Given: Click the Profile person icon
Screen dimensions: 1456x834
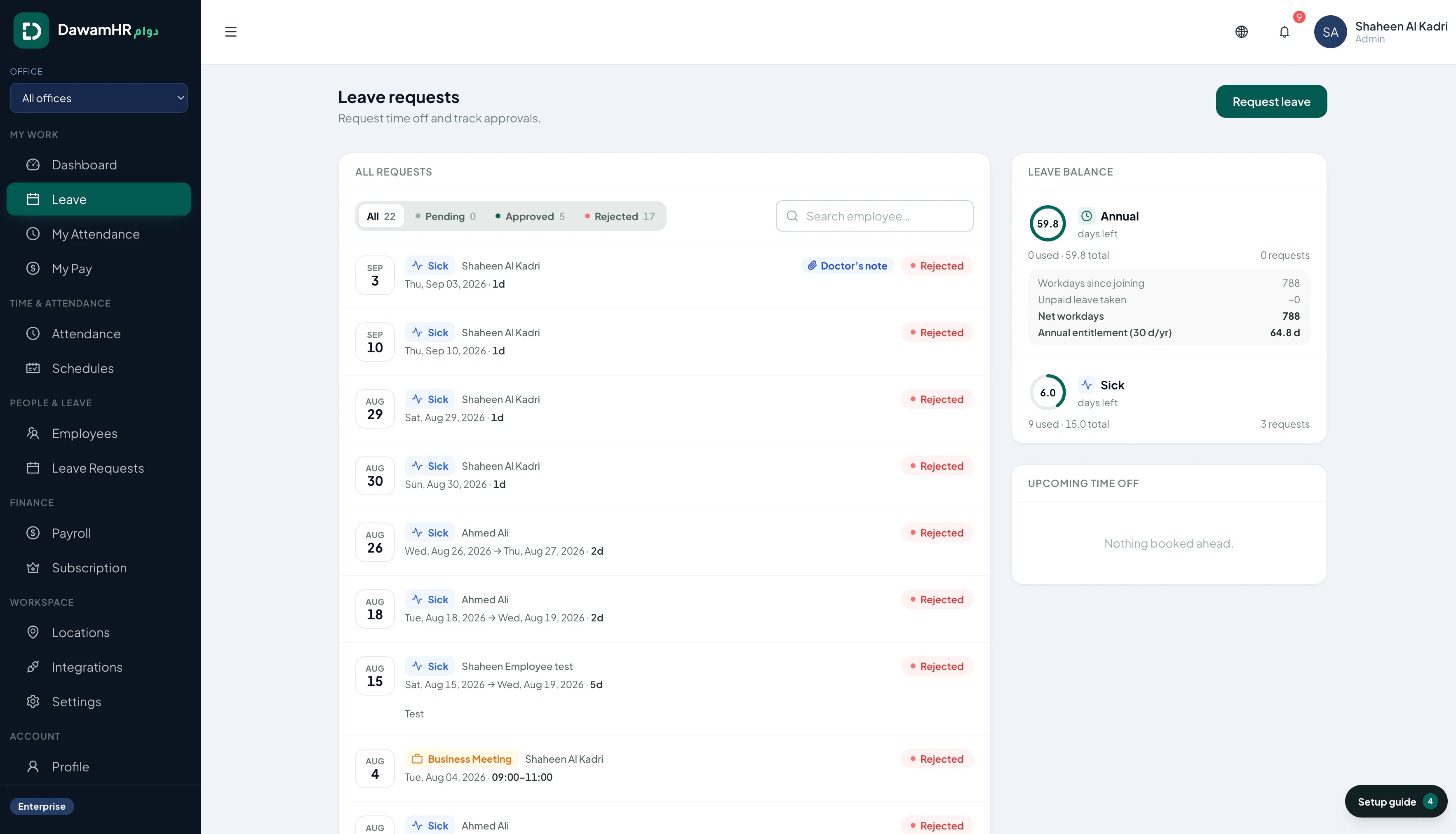Looking at the screenshot, I should [33, 767].
